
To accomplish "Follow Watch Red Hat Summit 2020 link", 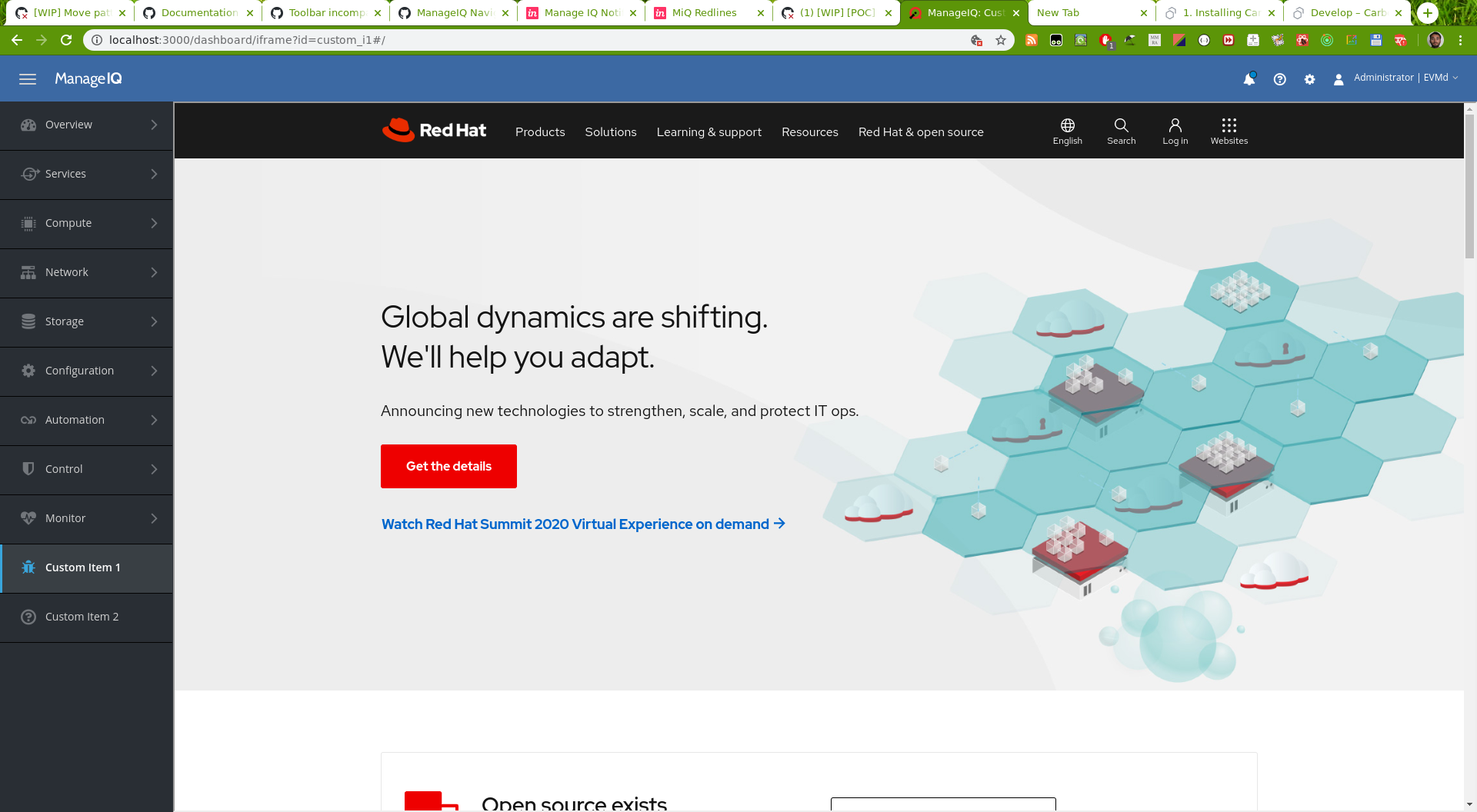I will (x=583, y=524).
